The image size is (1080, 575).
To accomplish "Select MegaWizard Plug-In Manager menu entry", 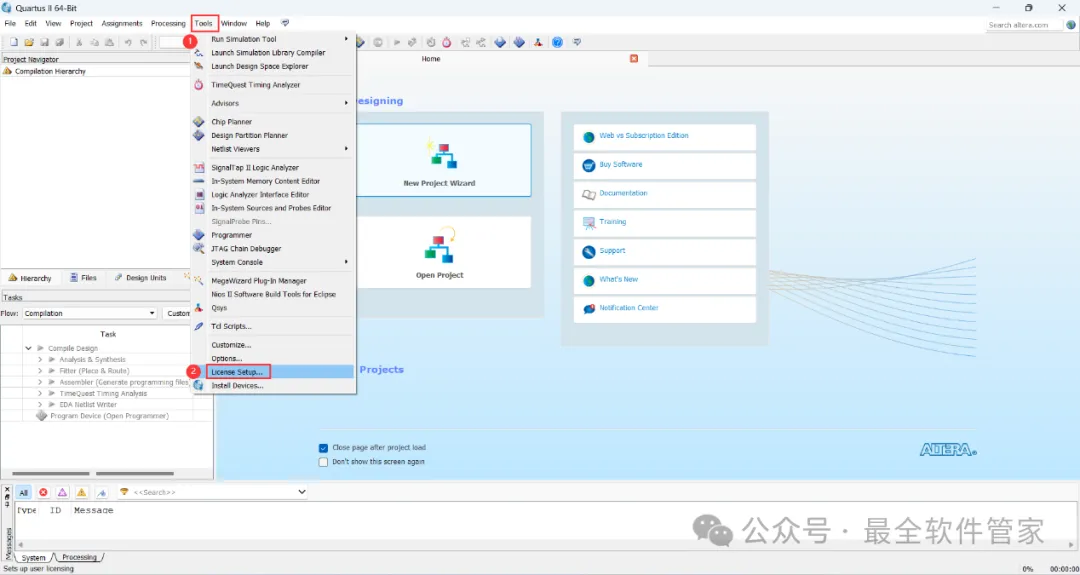I will (x=273, y=281).
